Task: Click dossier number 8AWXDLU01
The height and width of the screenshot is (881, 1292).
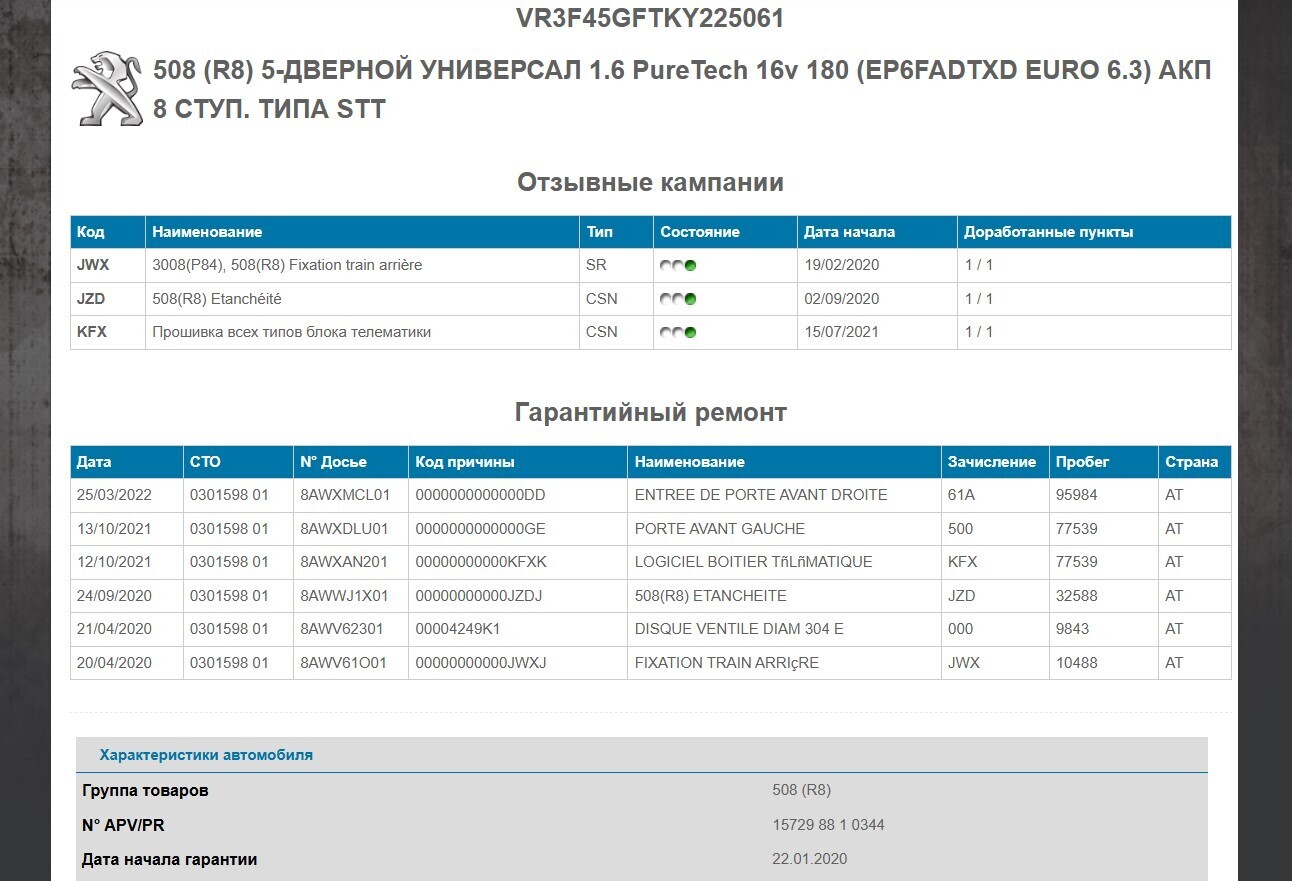Action: (344, 528)
